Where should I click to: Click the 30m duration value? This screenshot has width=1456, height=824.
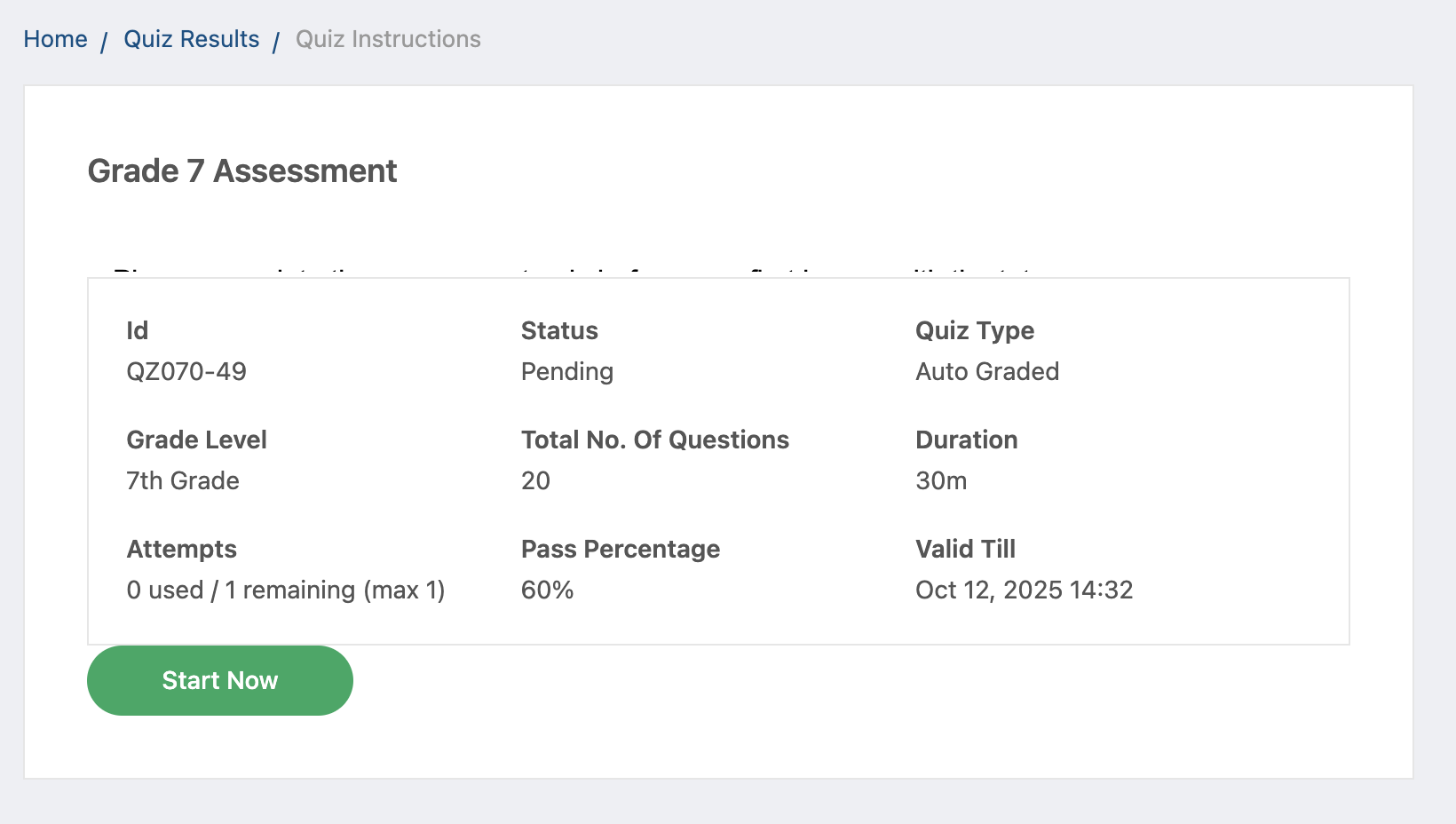point(940,480)
